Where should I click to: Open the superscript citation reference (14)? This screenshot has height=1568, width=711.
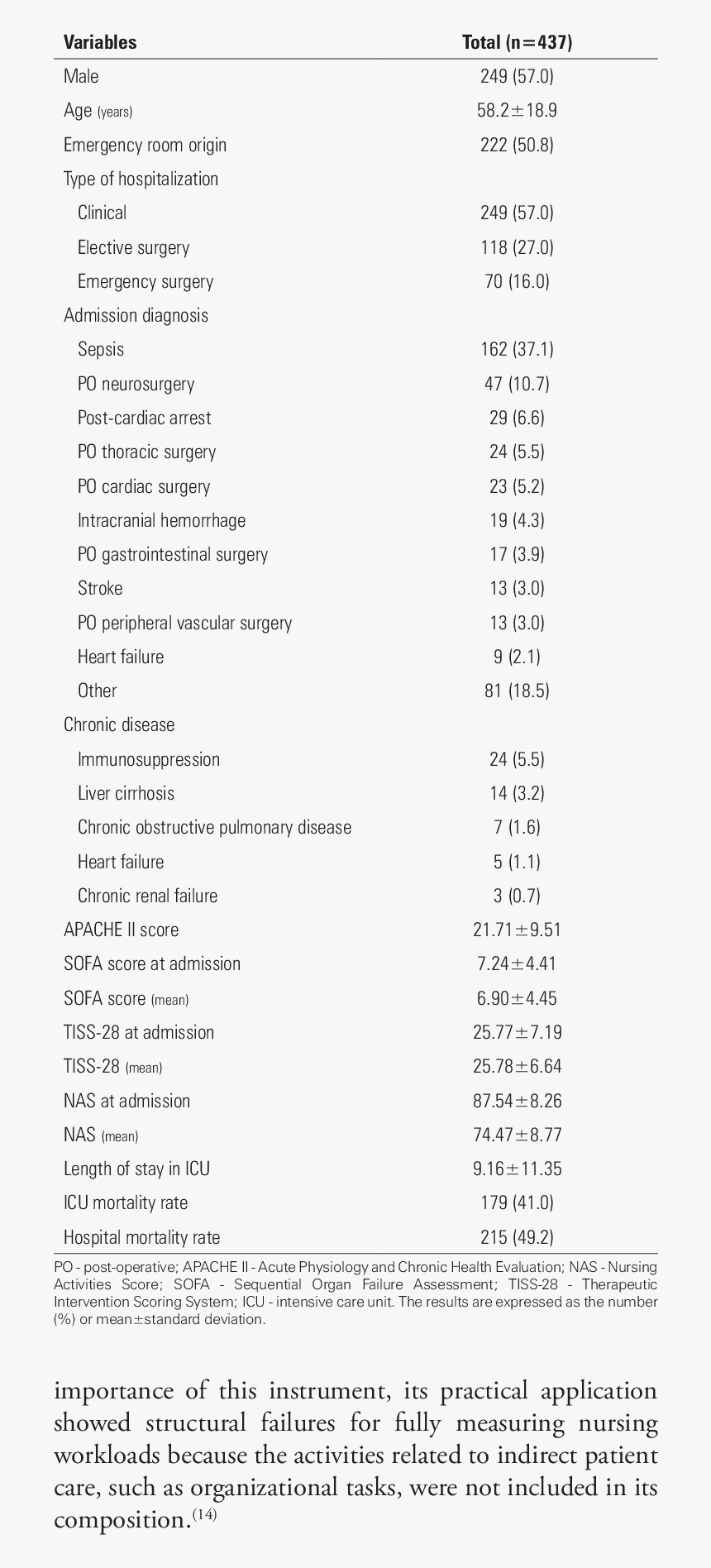(204, 1516)
